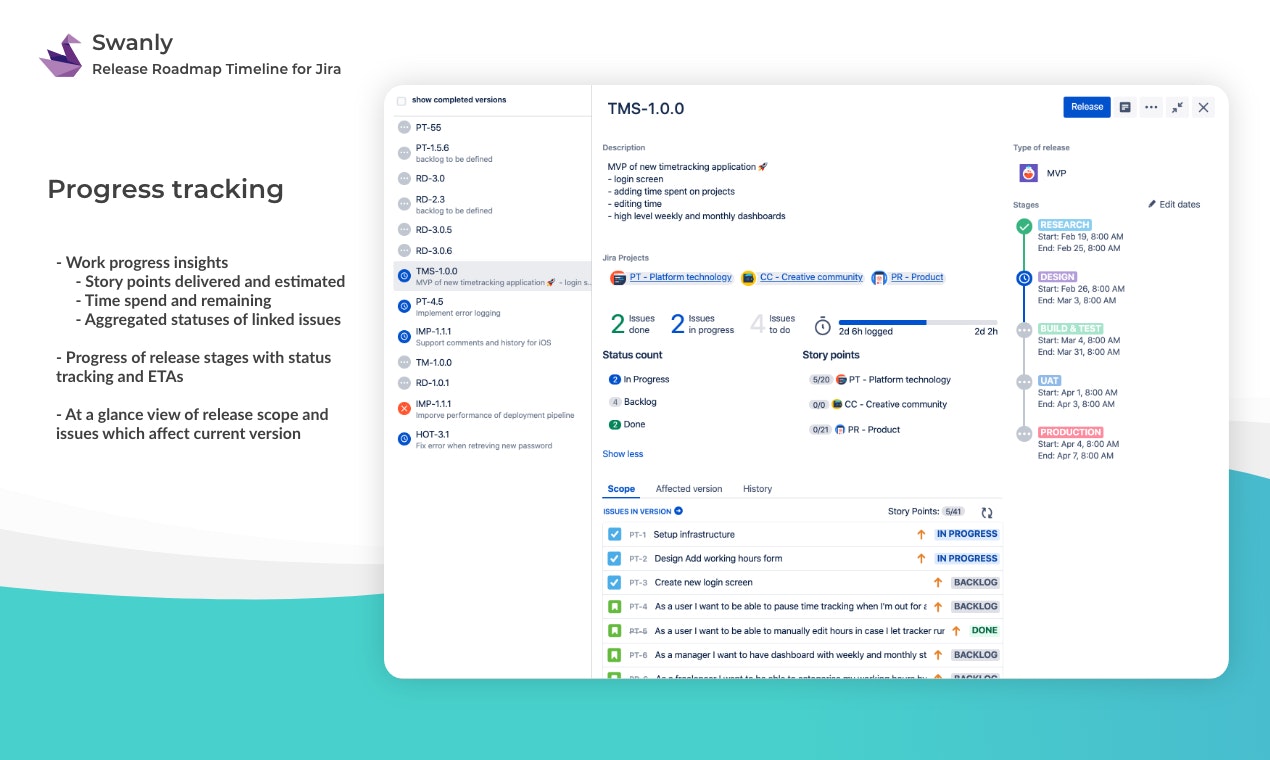The height and width of the screenshot is (760, 1270).
Task: Click the Release button
Action: click(x=1086, y=107)
